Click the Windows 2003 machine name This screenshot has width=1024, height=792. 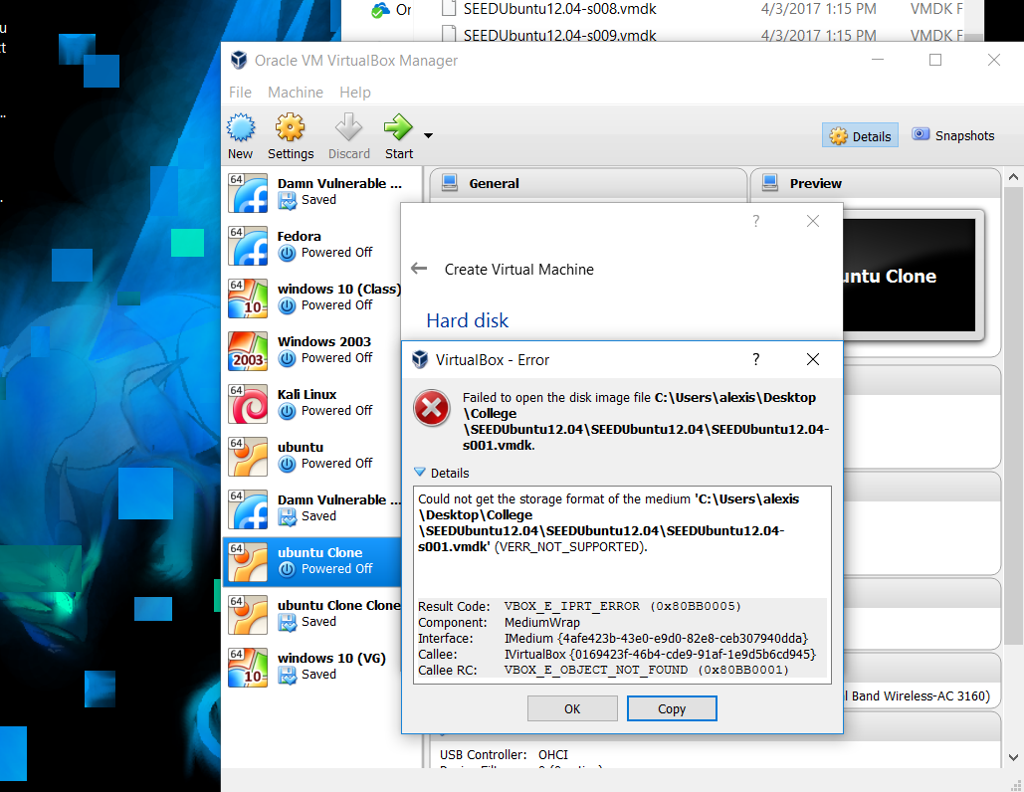coord(324,341)
